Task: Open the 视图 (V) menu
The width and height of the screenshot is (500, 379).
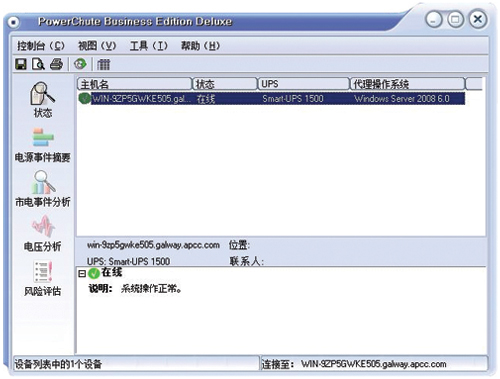Action: tap(97, 46)
